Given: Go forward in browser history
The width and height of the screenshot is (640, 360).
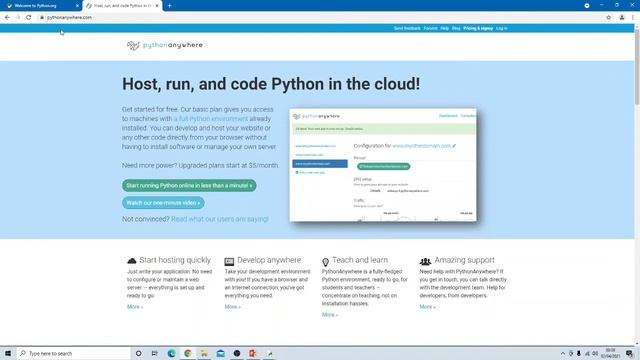Looking at the screenshot, I should [18, 18].
